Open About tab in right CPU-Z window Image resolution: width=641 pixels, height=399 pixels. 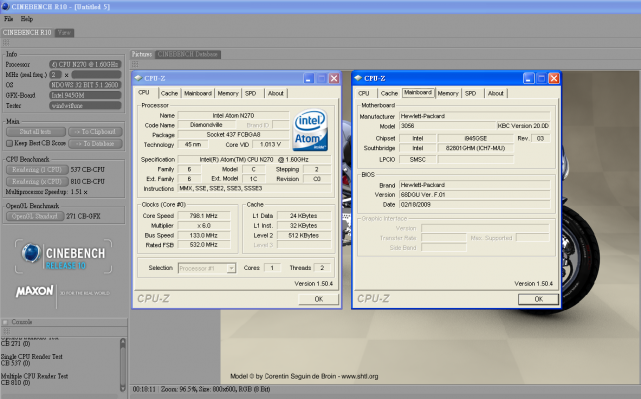[x=495, y=93]
